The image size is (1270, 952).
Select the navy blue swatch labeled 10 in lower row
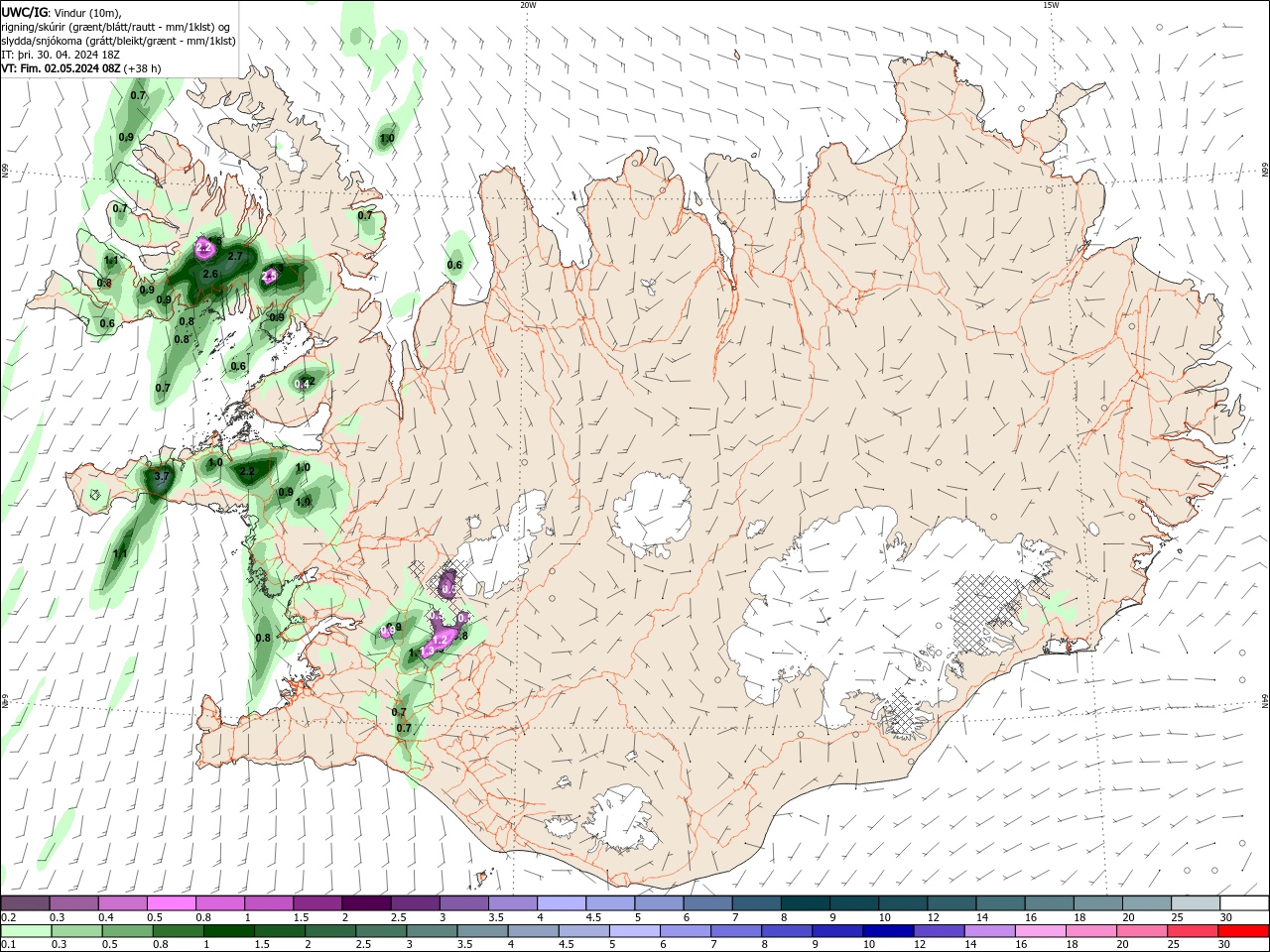tap(888, 931)
